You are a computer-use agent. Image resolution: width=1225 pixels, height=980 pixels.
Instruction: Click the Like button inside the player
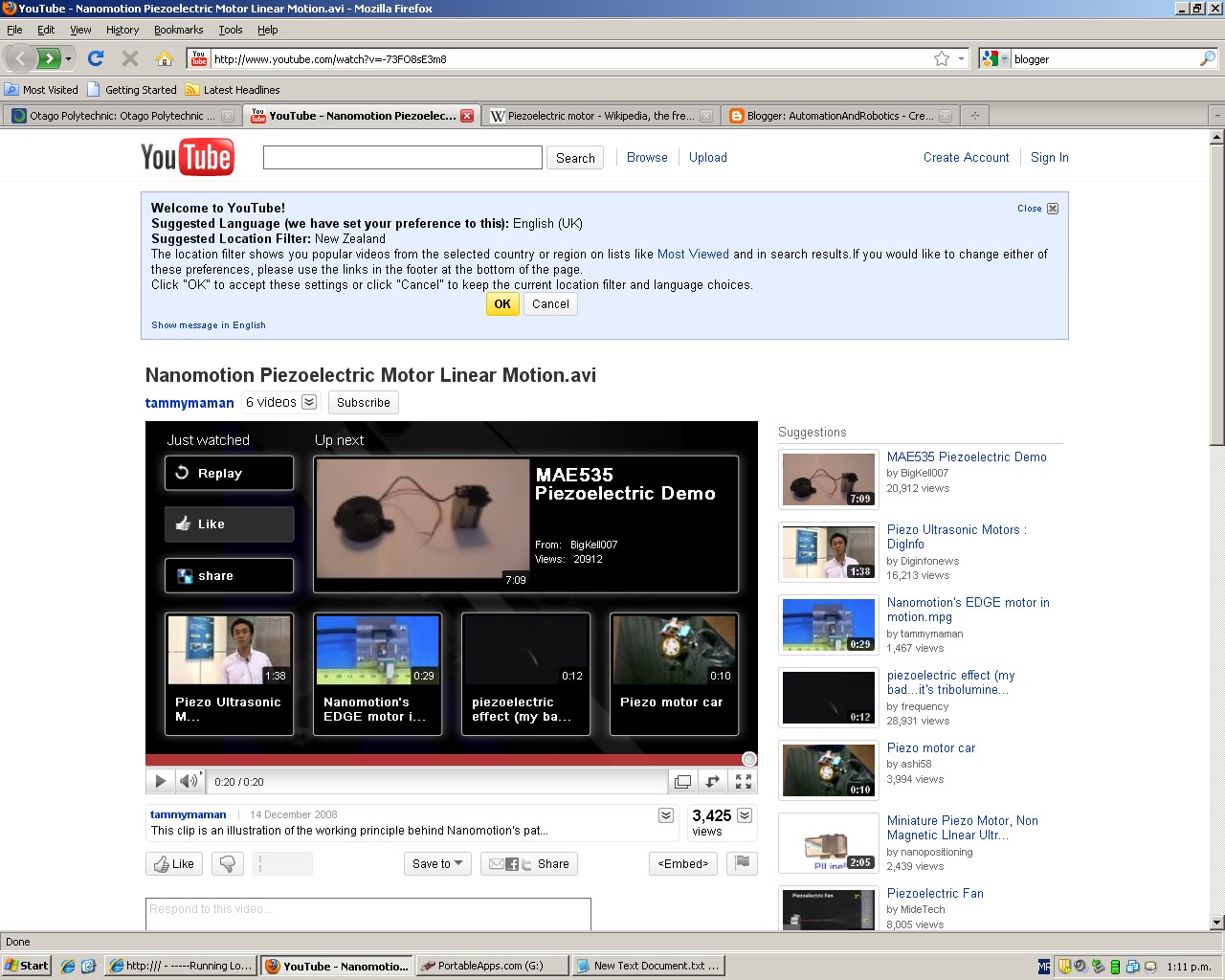[230, 523]
